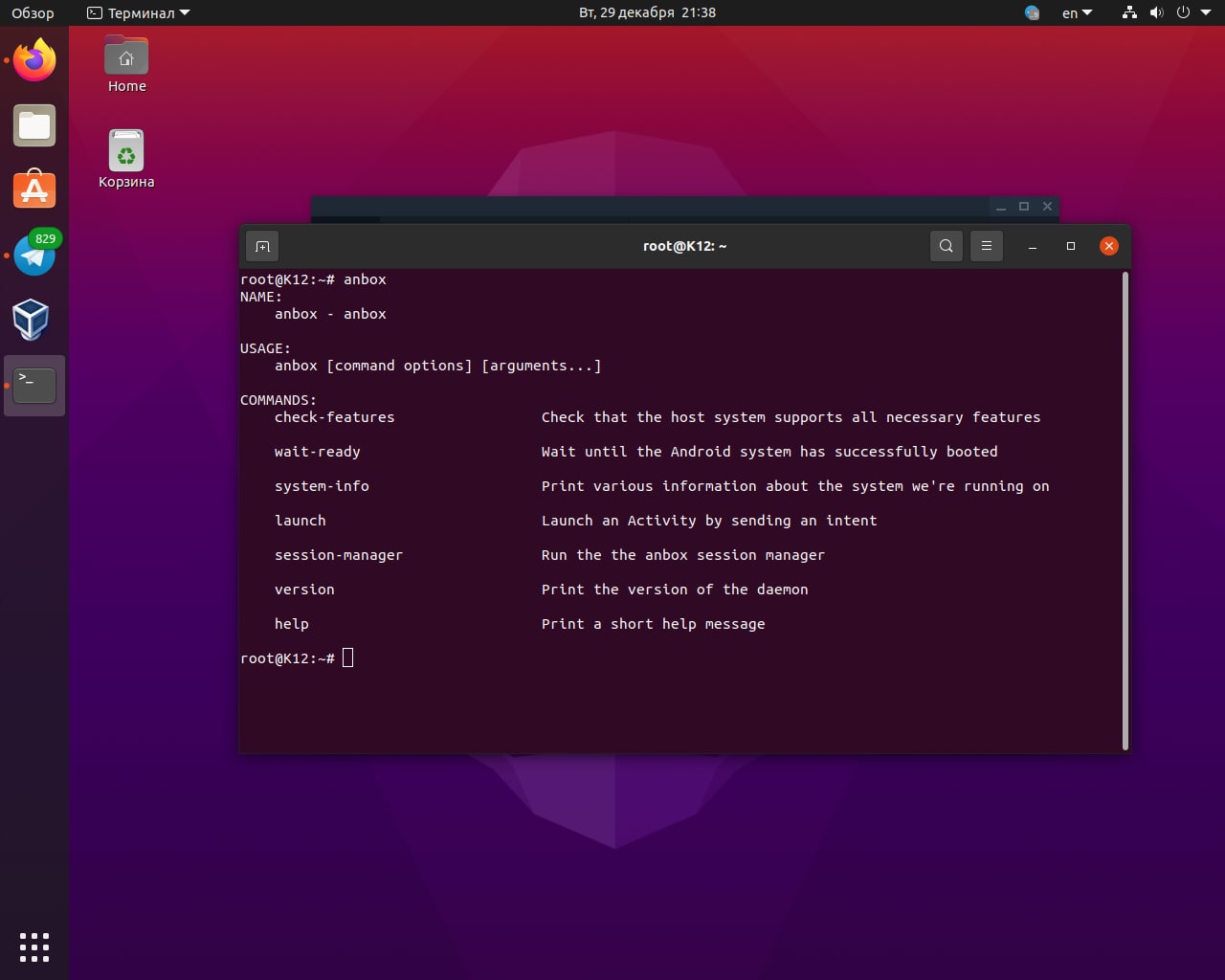Click 'Print various information about the system' description

tap(795, 486)
